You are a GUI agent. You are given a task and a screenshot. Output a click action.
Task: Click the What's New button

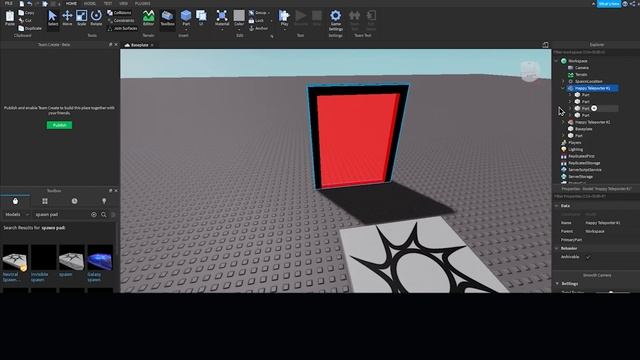pos(609,4)
